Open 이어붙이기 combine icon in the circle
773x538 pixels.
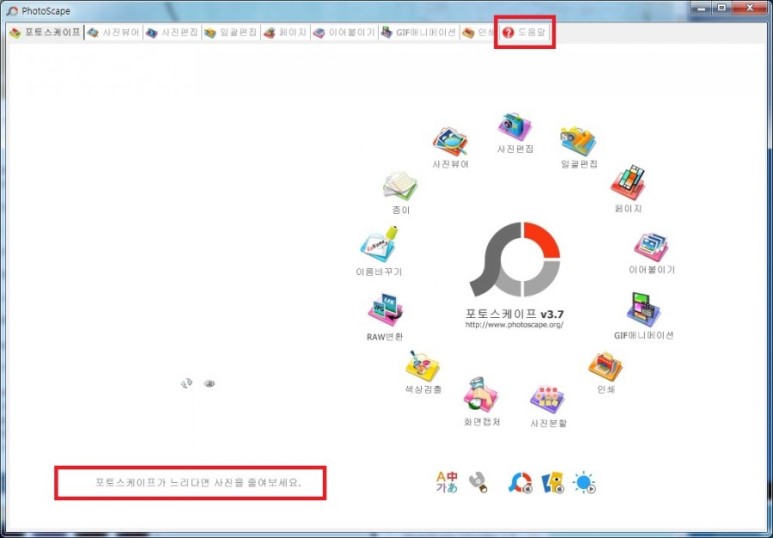click(x=651, y=248)
